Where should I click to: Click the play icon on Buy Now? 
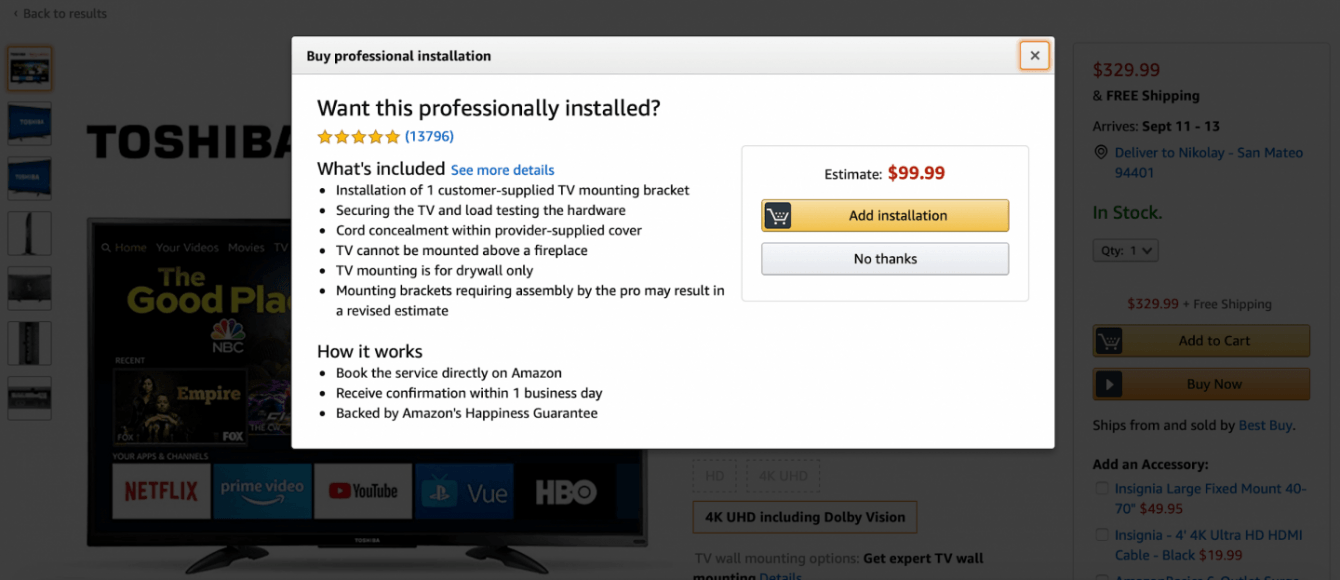(1108, 384)
